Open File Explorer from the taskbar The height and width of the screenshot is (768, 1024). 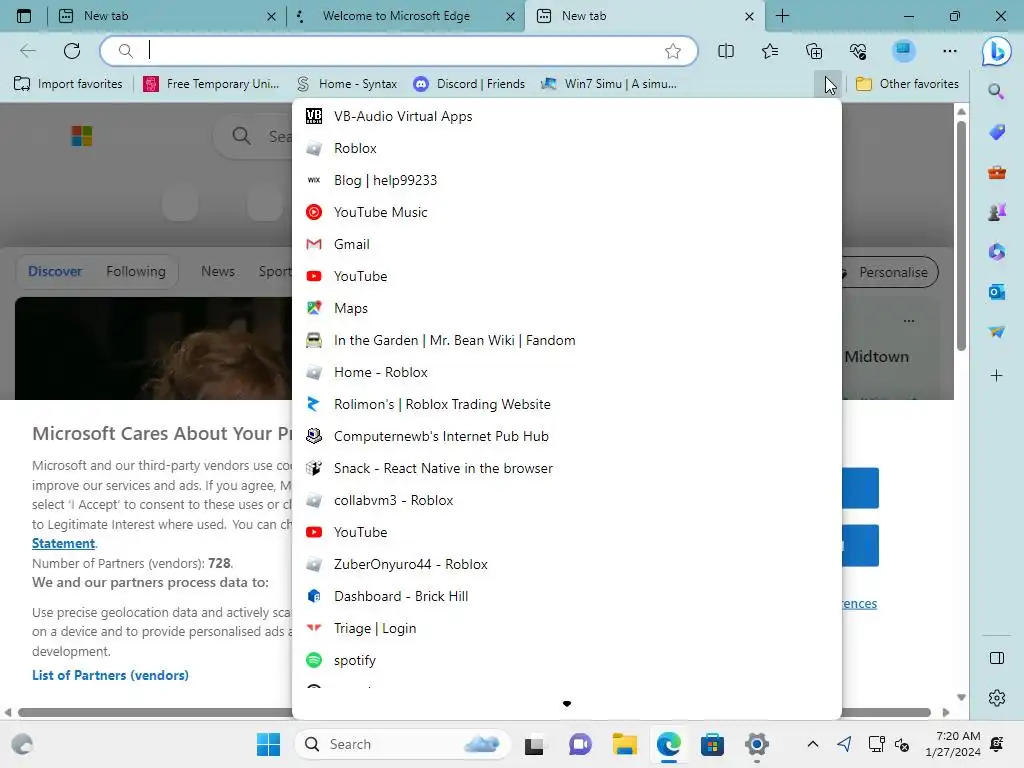point(624,744)
